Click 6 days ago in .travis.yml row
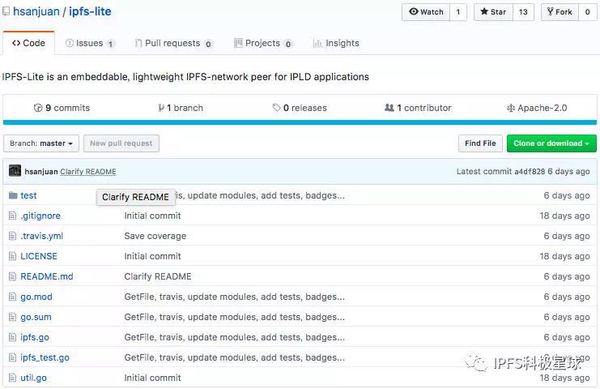 point(567,236)
